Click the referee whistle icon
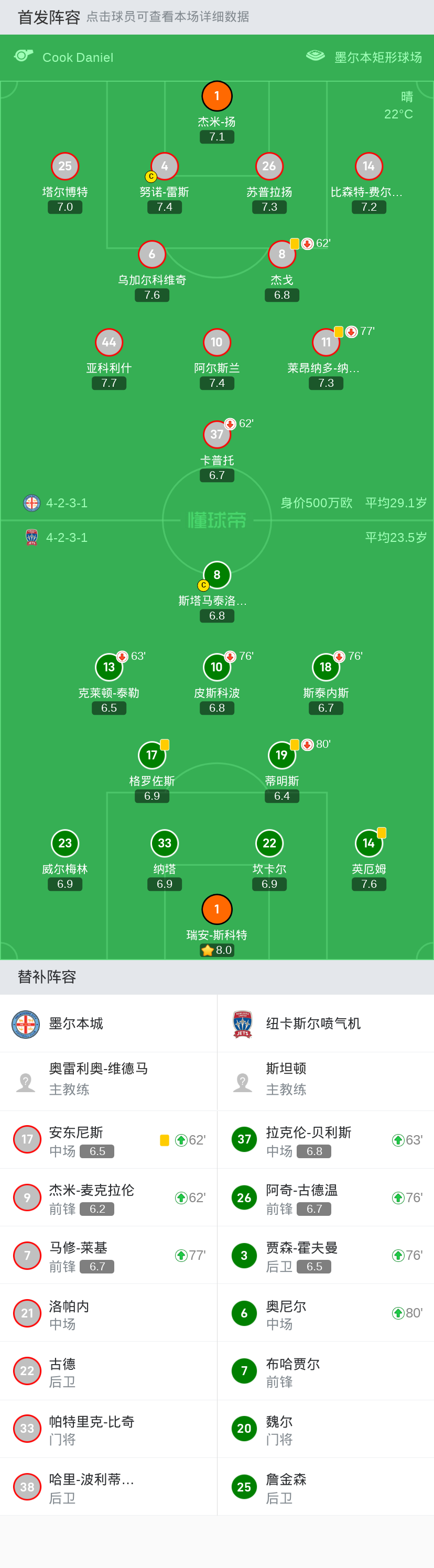The width and height of the screenshot is (434, 1568). click(x=23, y=56)
